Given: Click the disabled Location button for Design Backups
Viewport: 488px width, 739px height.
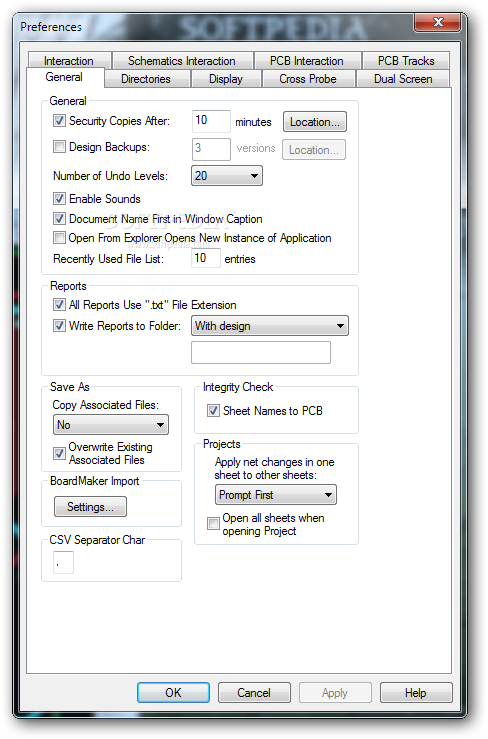Looking at the screenshot, I should coord(314,150).
